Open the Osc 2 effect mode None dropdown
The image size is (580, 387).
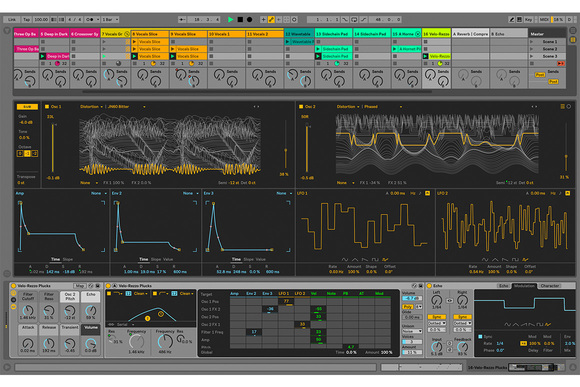345,183
